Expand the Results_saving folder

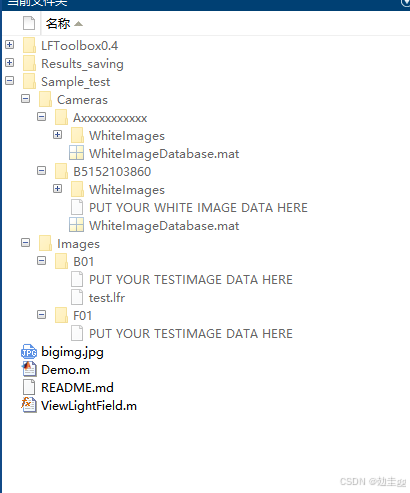10,62
